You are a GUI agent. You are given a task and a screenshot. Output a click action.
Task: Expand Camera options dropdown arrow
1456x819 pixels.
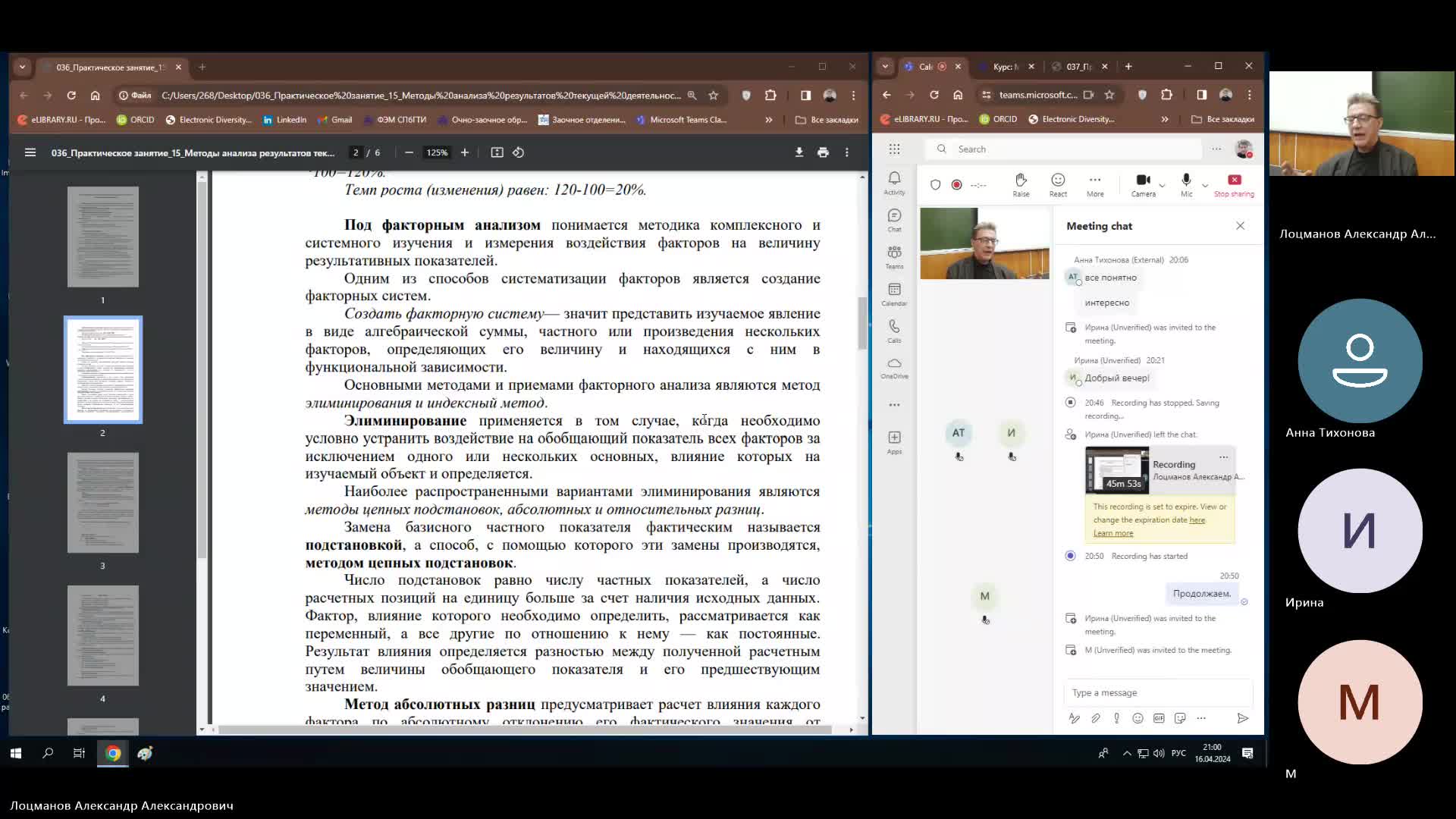[x=1163, y=184]
